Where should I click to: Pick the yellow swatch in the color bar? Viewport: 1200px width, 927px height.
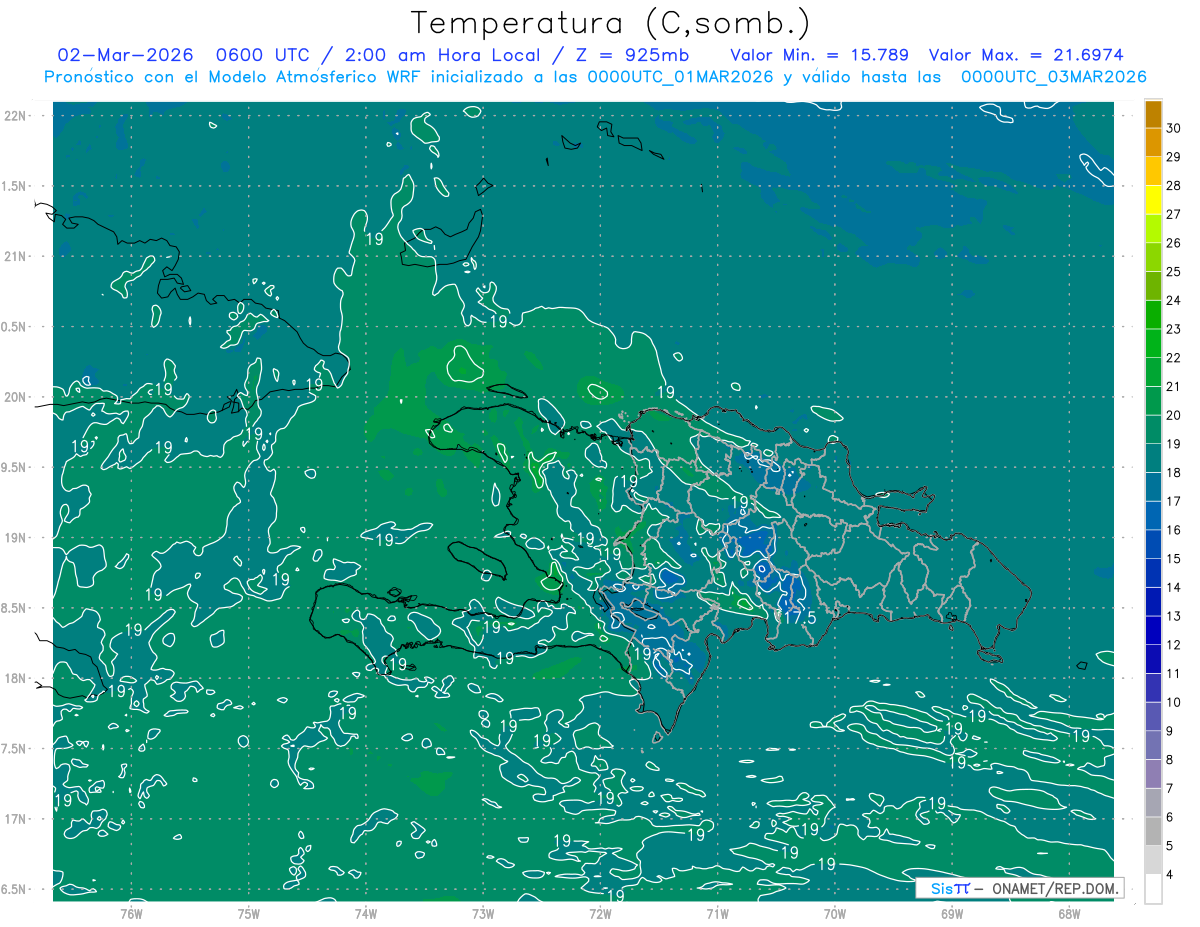[x=1153, y=200]
